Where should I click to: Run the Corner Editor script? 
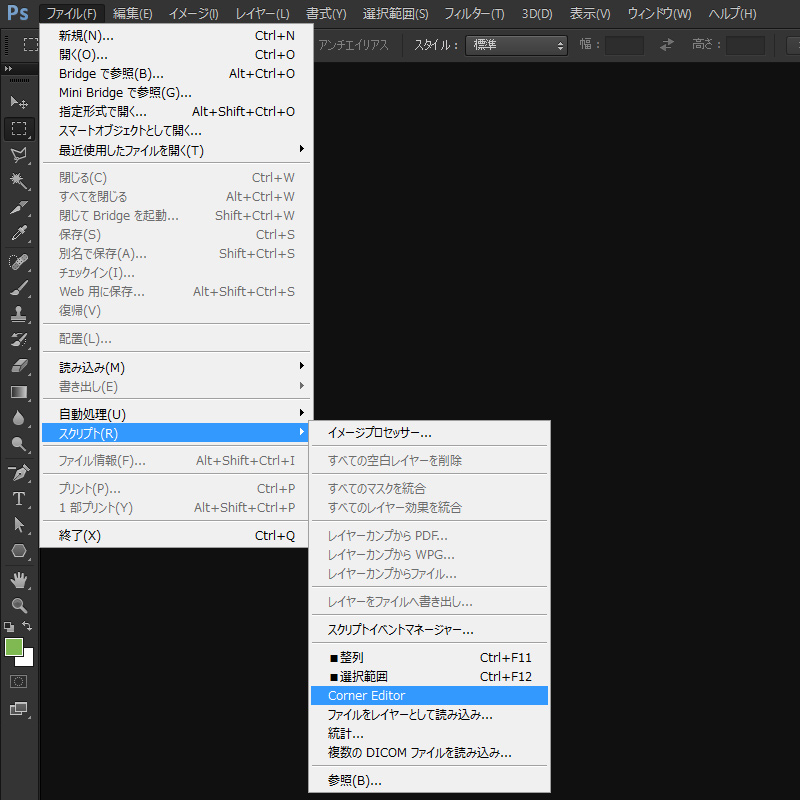point(429,695)
